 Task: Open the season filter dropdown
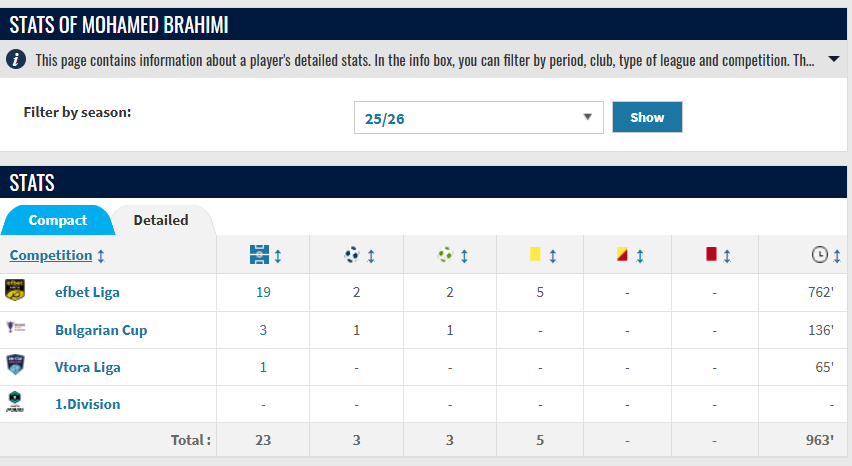click(x=478, y=118)
